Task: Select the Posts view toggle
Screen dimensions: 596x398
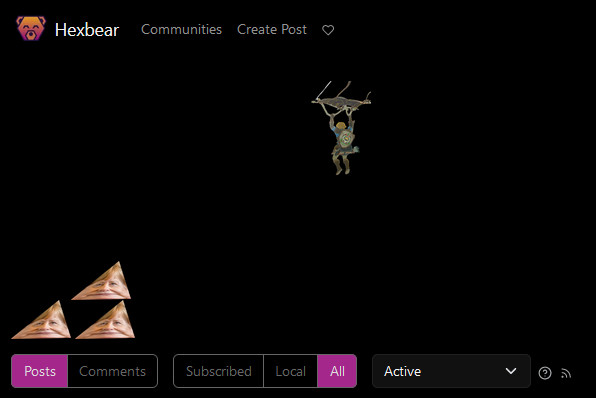Action: pyautogui.click(x=40, y=371)
